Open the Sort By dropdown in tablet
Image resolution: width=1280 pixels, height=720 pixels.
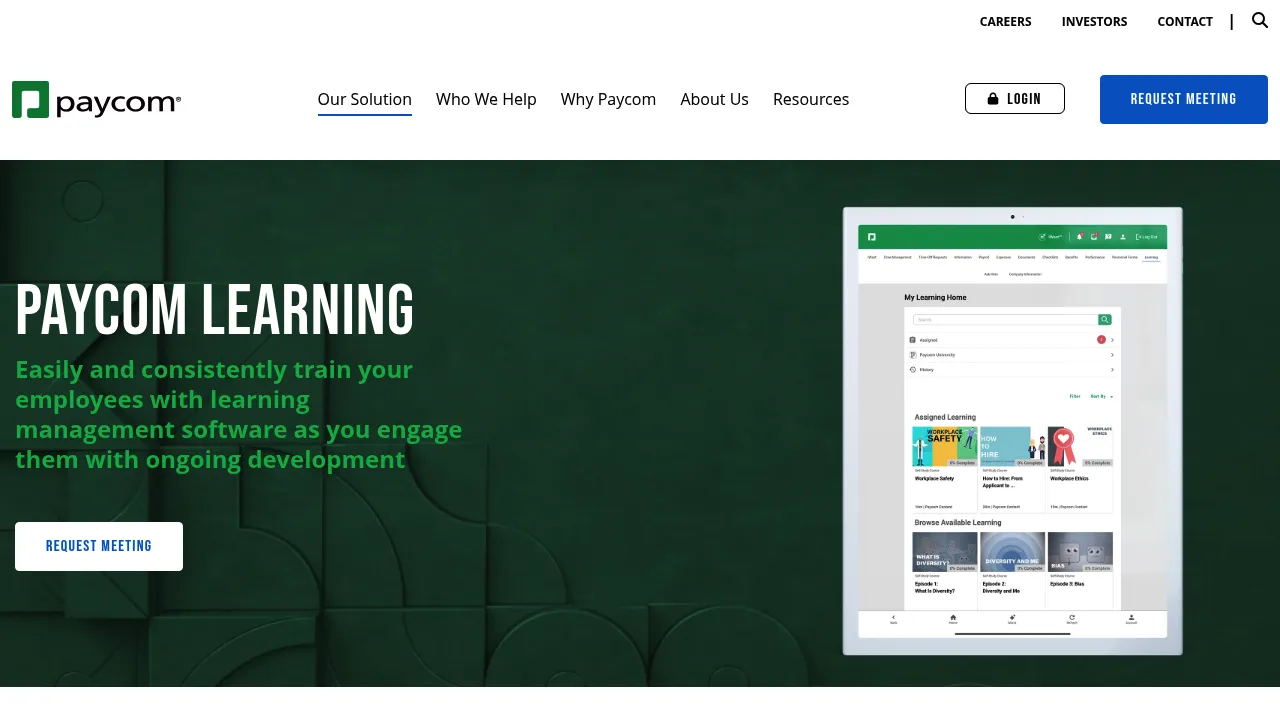pyautogui.click(x=1101, y=397)
